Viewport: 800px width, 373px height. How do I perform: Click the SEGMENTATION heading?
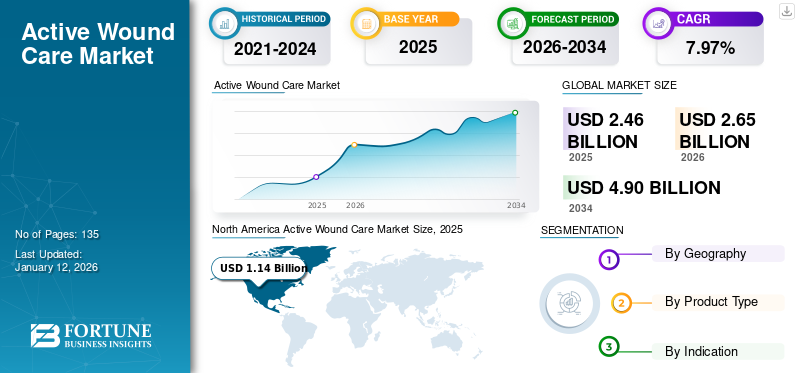point(582,230)
